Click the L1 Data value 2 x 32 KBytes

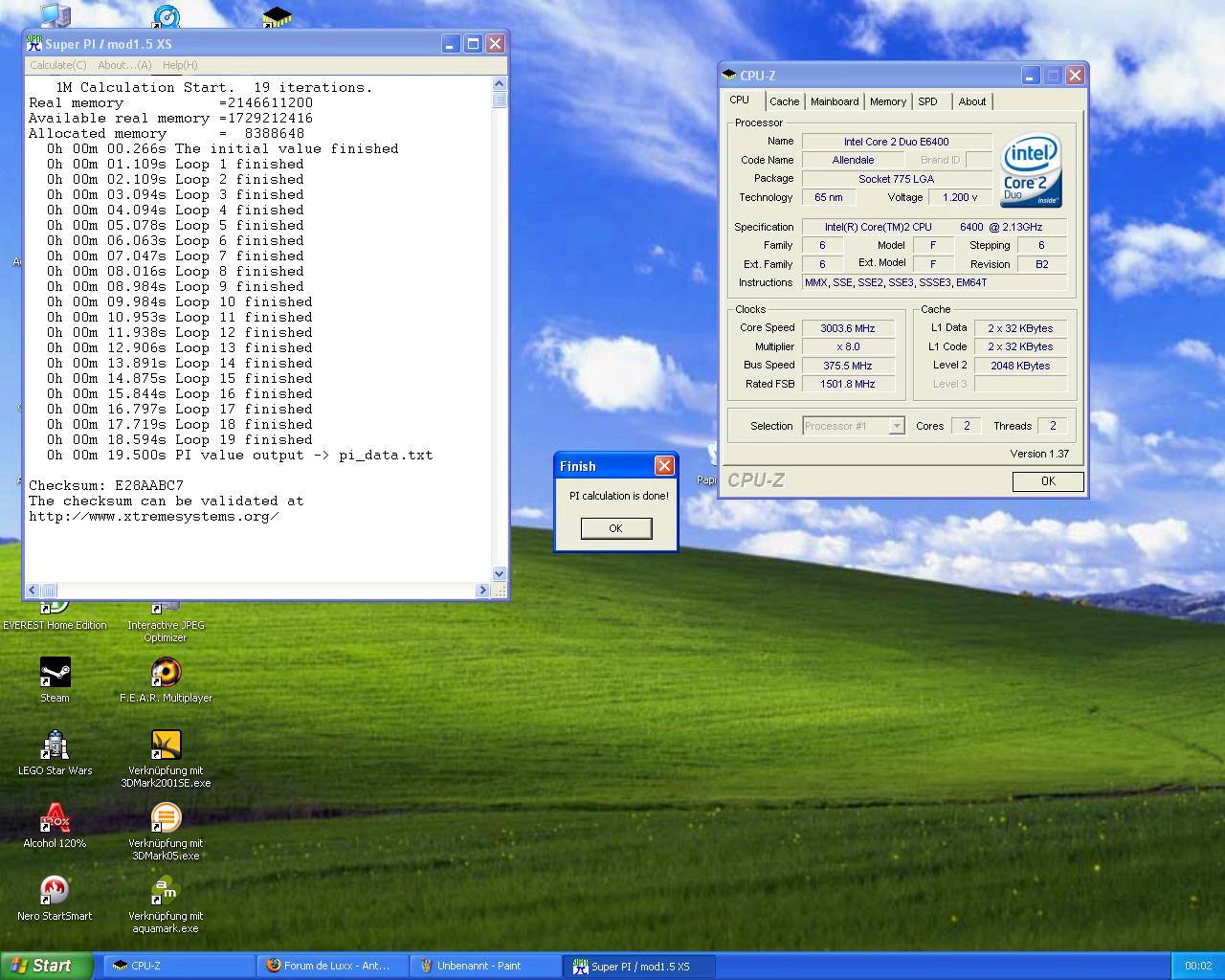[x=1020, y=328]
